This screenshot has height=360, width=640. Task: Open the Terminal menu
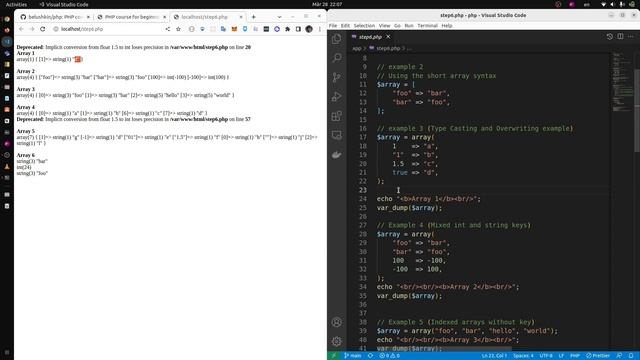click(427, 26)
